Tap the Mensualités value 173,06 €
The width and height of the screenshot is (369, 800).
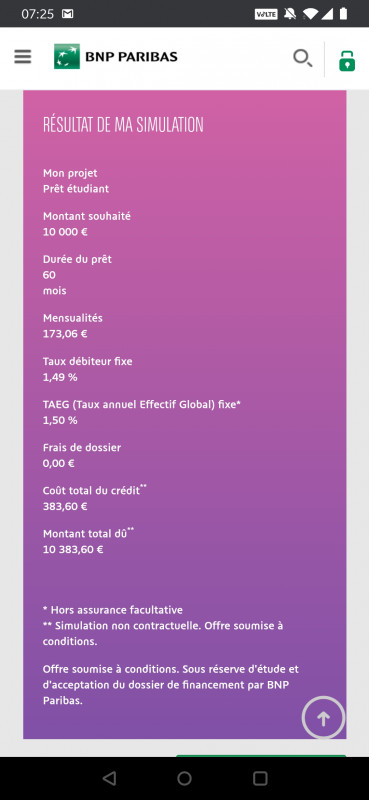[65, 334]
